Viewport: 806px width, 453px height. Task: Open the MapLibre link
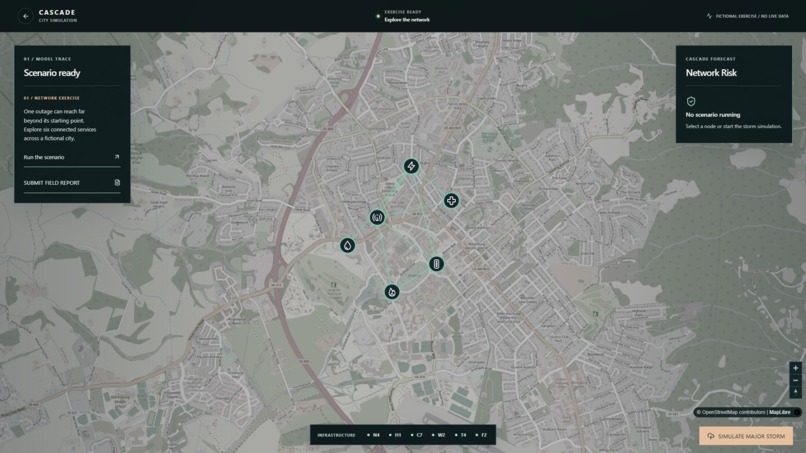tap(780, 412)
